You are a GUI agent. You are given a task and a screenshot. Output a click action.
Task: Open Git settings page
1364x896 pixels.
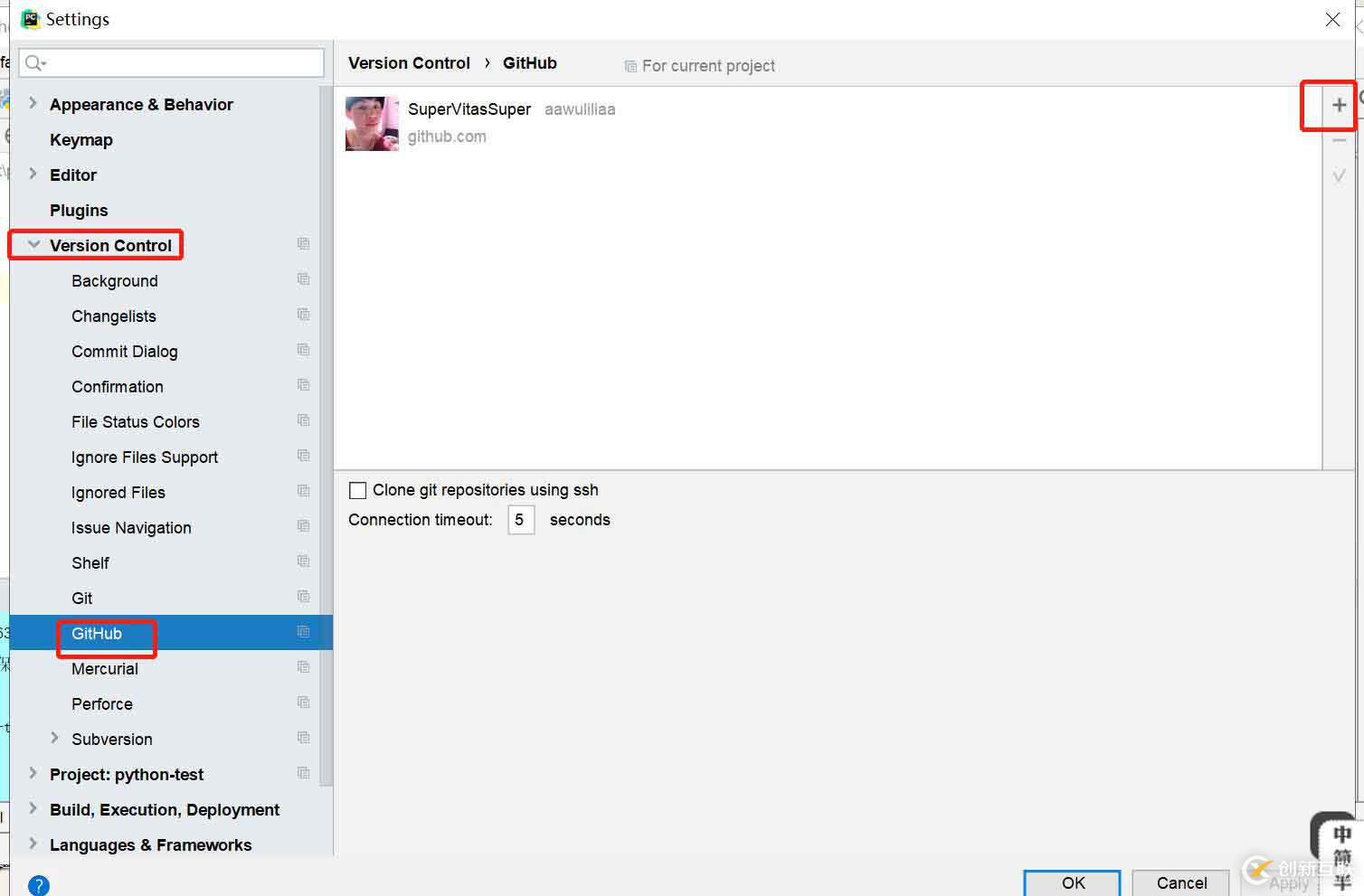click(x=82, y=599)
